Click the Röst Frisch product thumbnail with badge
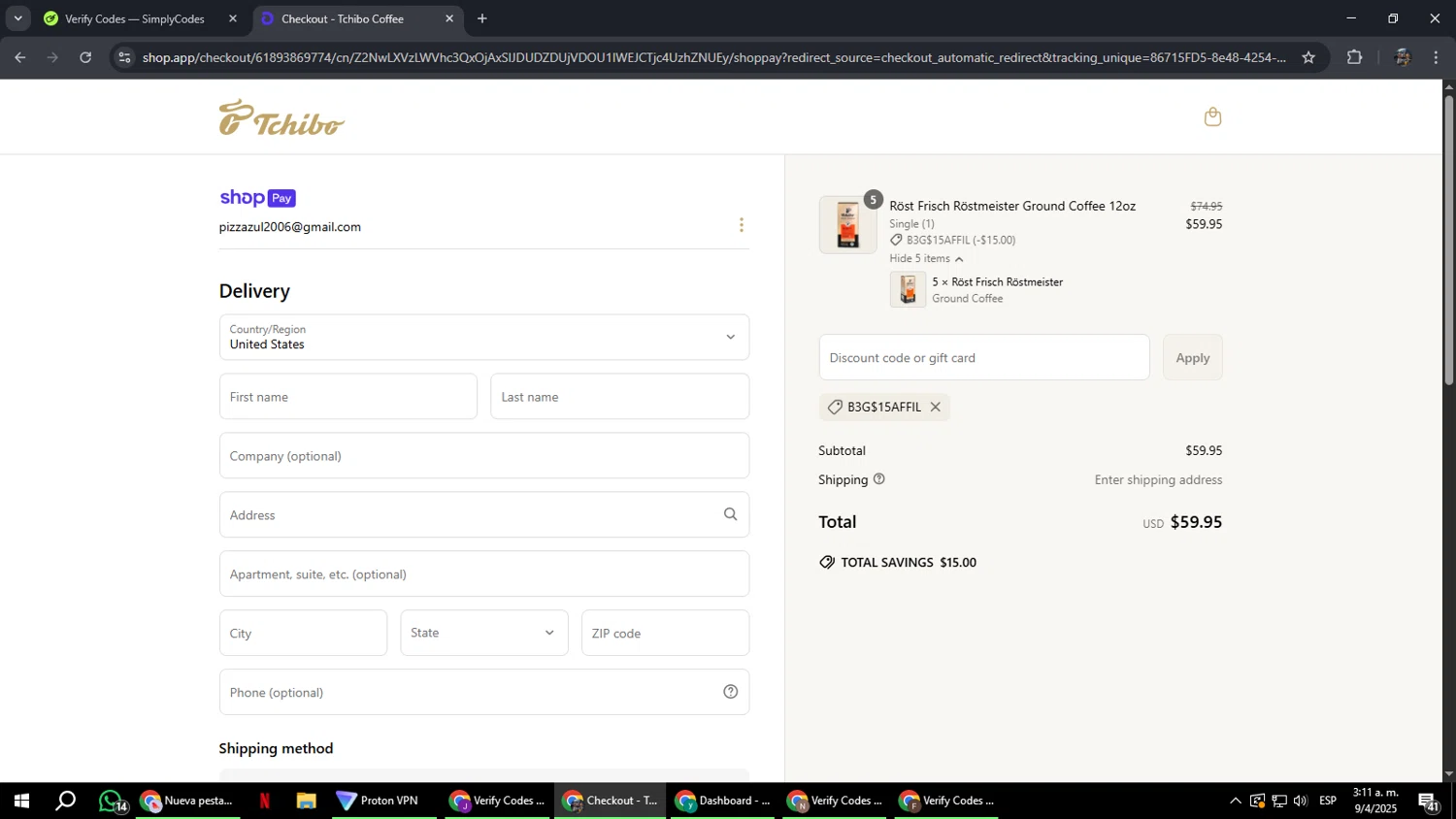This screenshot has width=1456, height=819. pyautogui.click(x=848, y=224)
